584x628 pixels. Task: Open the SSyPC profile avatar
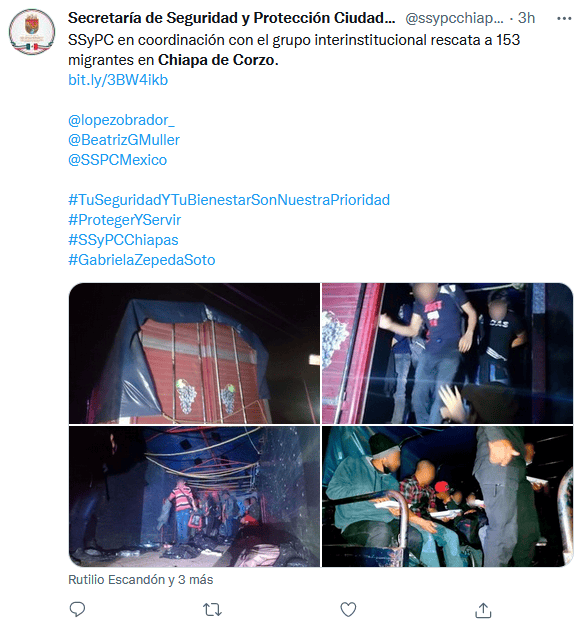[x=32, y=32]
